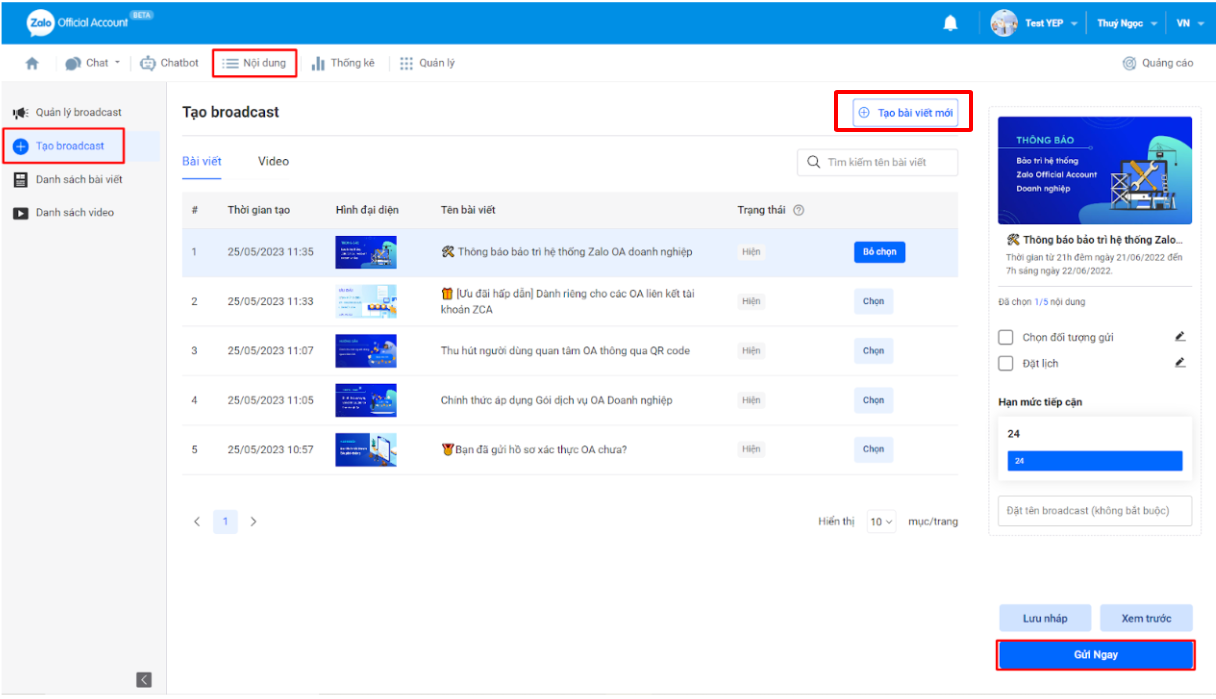Viewport: 1216px width, 699px height.
Task: Click Tạo bài viết mới button
Action: tap(905, 113)
